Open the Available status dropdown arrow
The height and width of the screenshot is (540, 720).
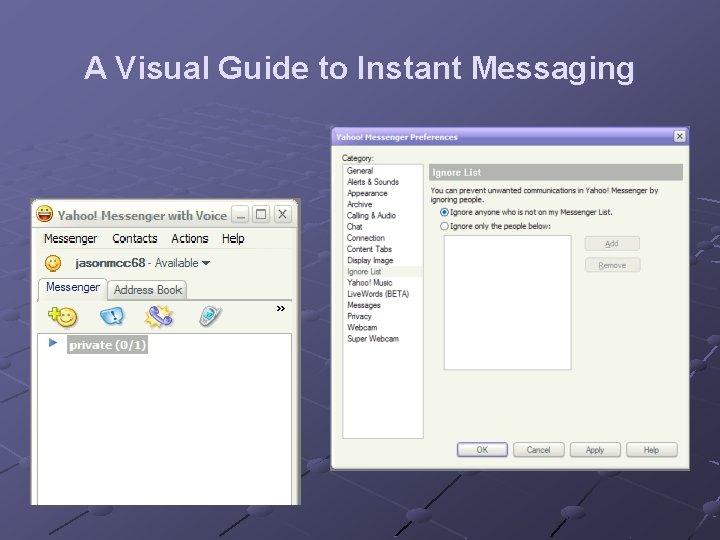[206, 263]
